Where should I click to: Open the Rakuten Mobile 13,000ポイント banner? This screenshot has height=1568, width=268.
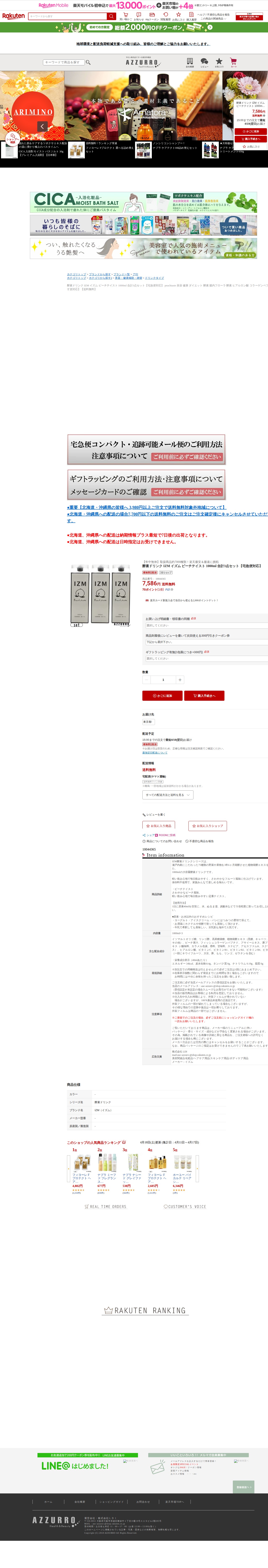[134, 5]
